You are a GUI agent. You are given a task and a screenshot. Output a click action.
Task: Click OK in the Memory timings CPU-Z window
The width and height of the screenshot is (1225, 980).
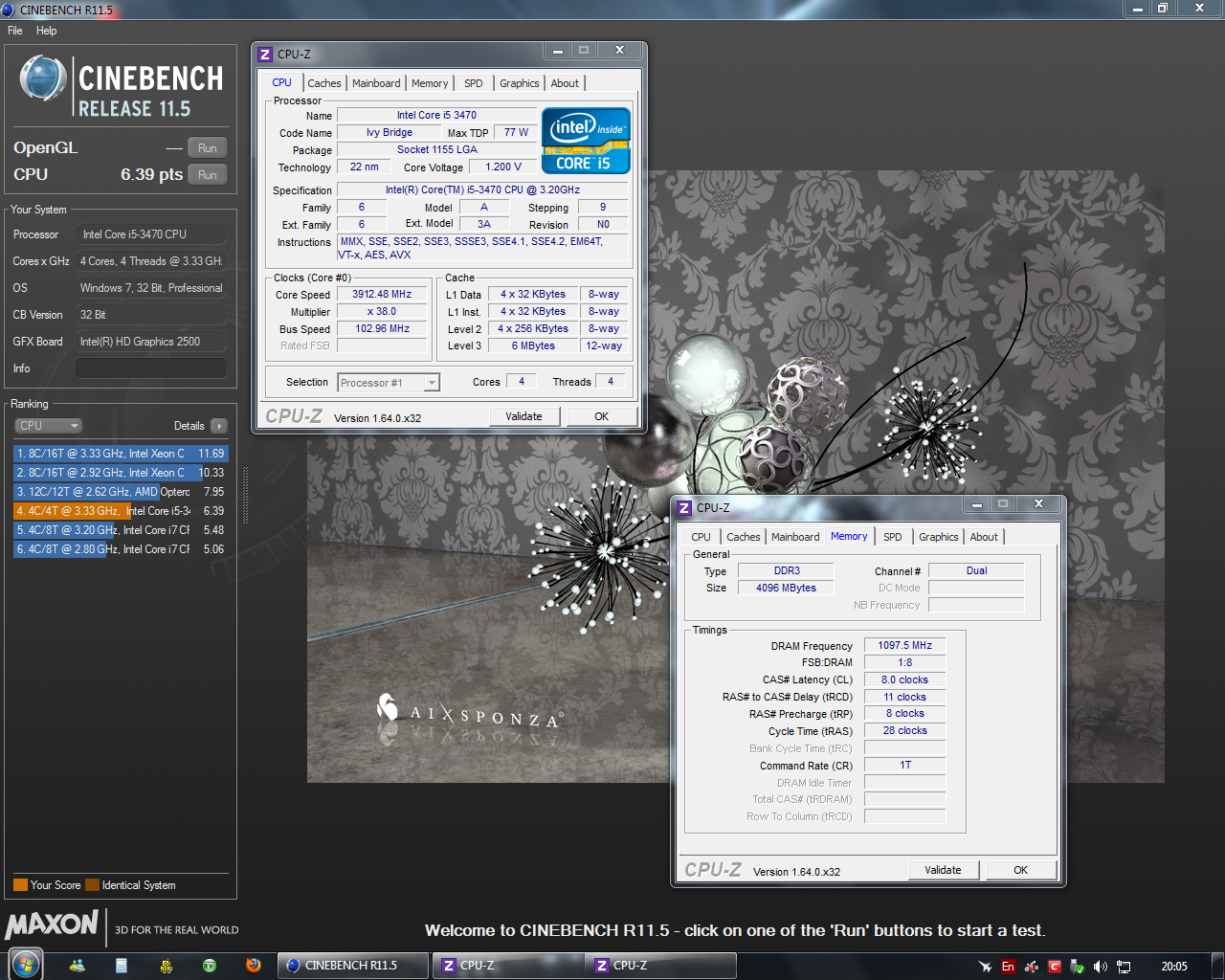click(1021, 870)
